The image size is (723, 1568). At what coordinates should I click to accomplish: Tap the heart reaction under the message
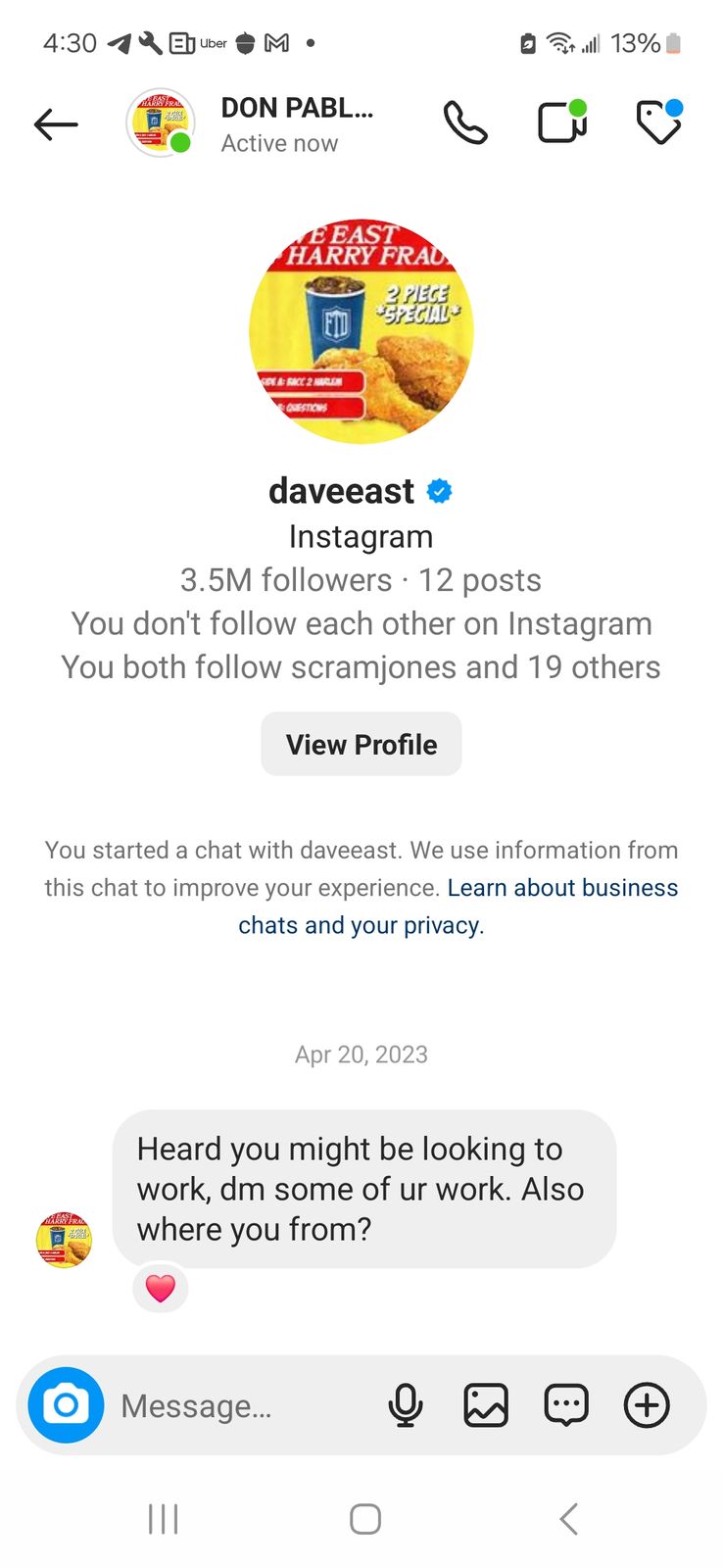click(x=161, y=1288)
